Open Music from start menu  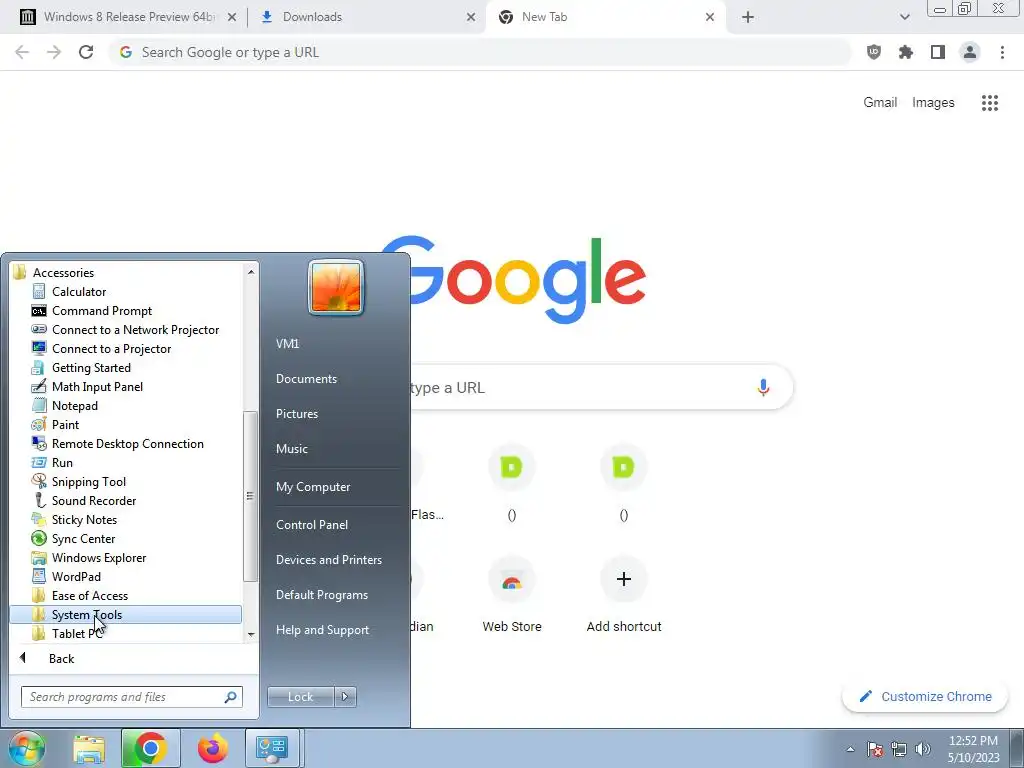[x=291, y=449]
